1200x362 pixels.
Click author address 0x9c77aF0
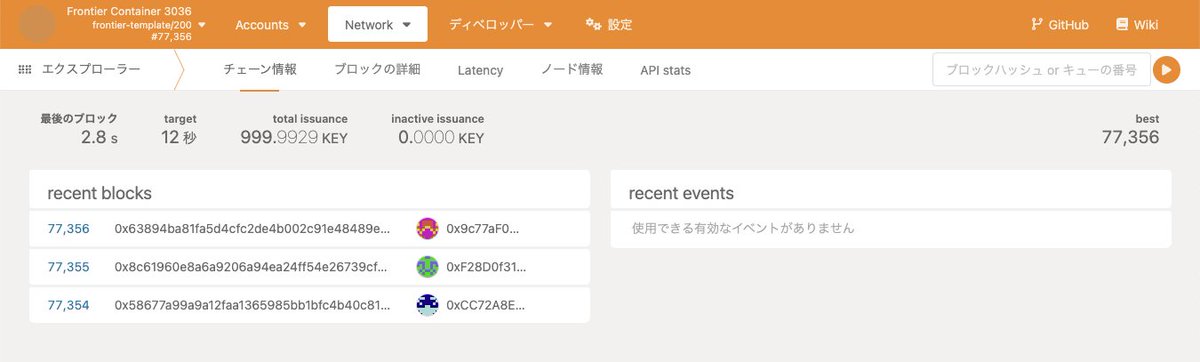[x=484, y=229]
